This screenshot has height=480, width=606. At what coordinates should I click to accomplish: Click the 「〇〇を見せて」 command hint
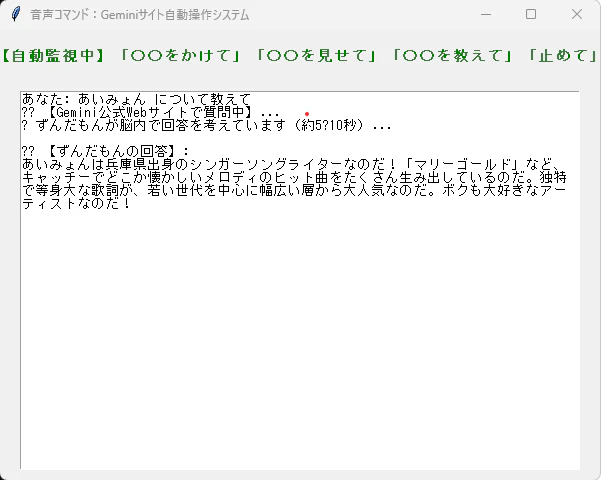click(316, 56)
